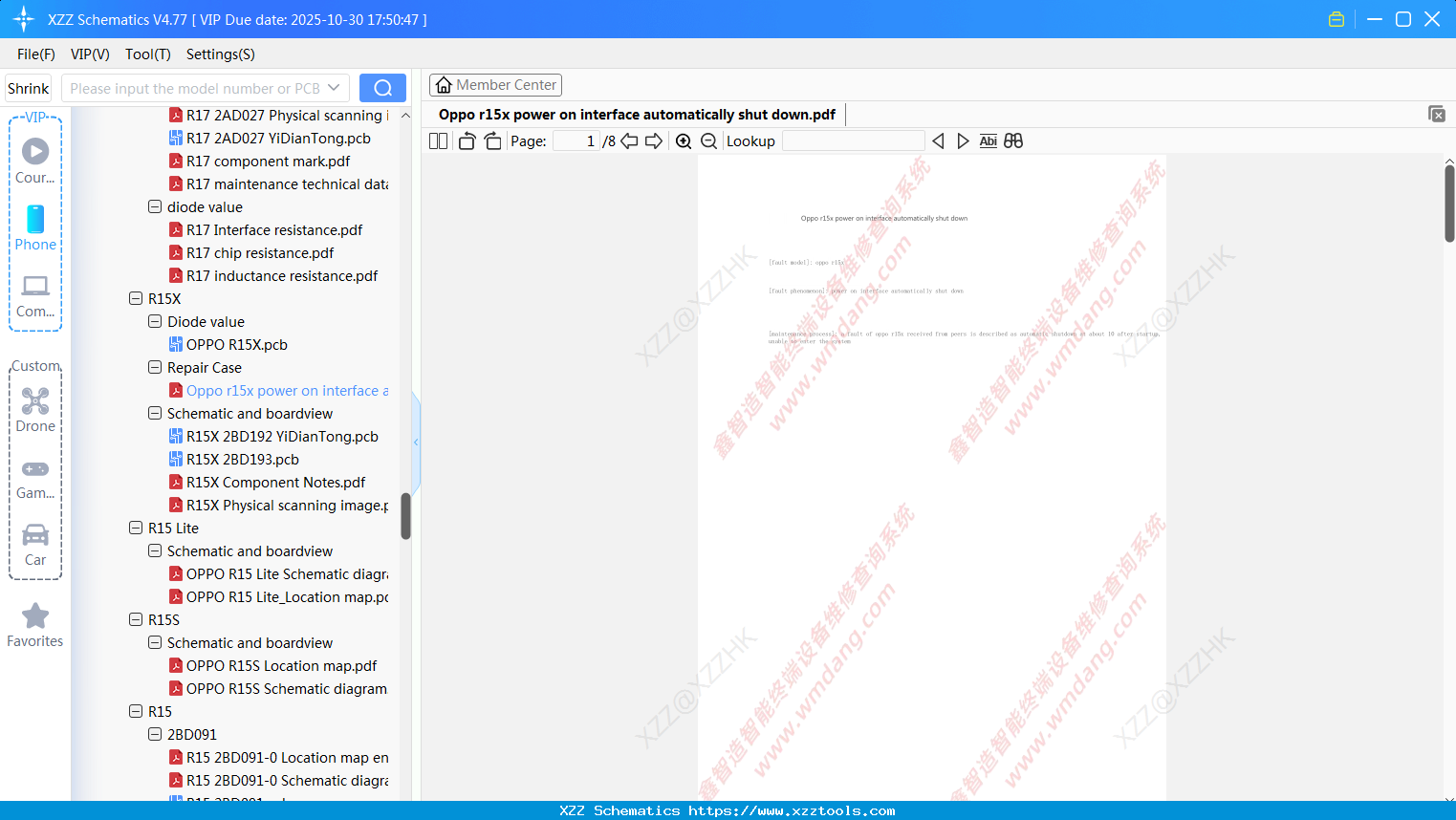
Task: Collapse the R15 Lite node
Action: coord(136,528)
